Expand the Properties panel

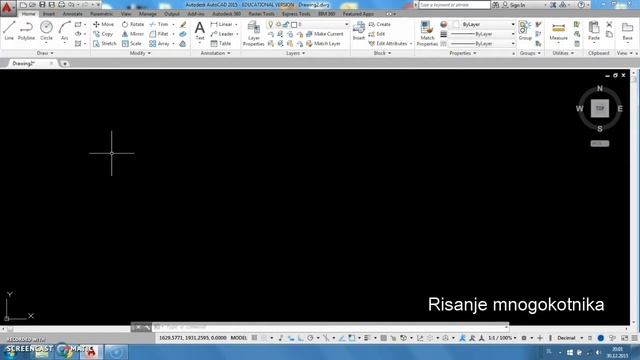pyautogui.click(x=462, y=53)
